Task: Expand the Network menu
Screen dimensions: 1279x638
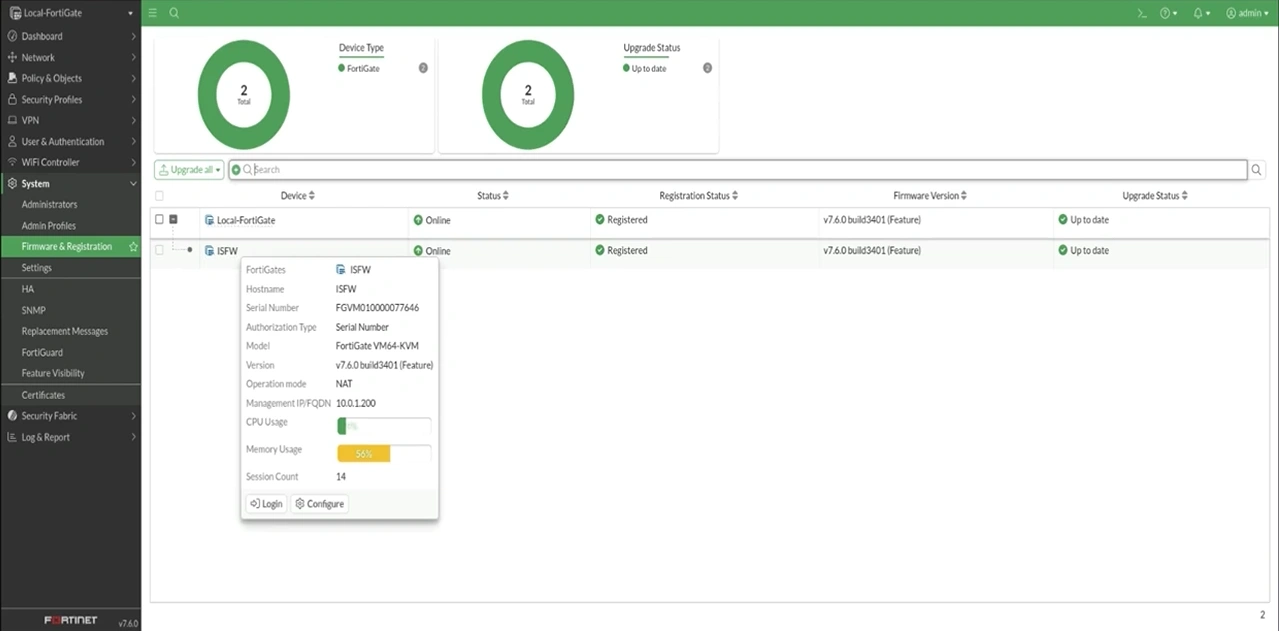Action: 70,58
